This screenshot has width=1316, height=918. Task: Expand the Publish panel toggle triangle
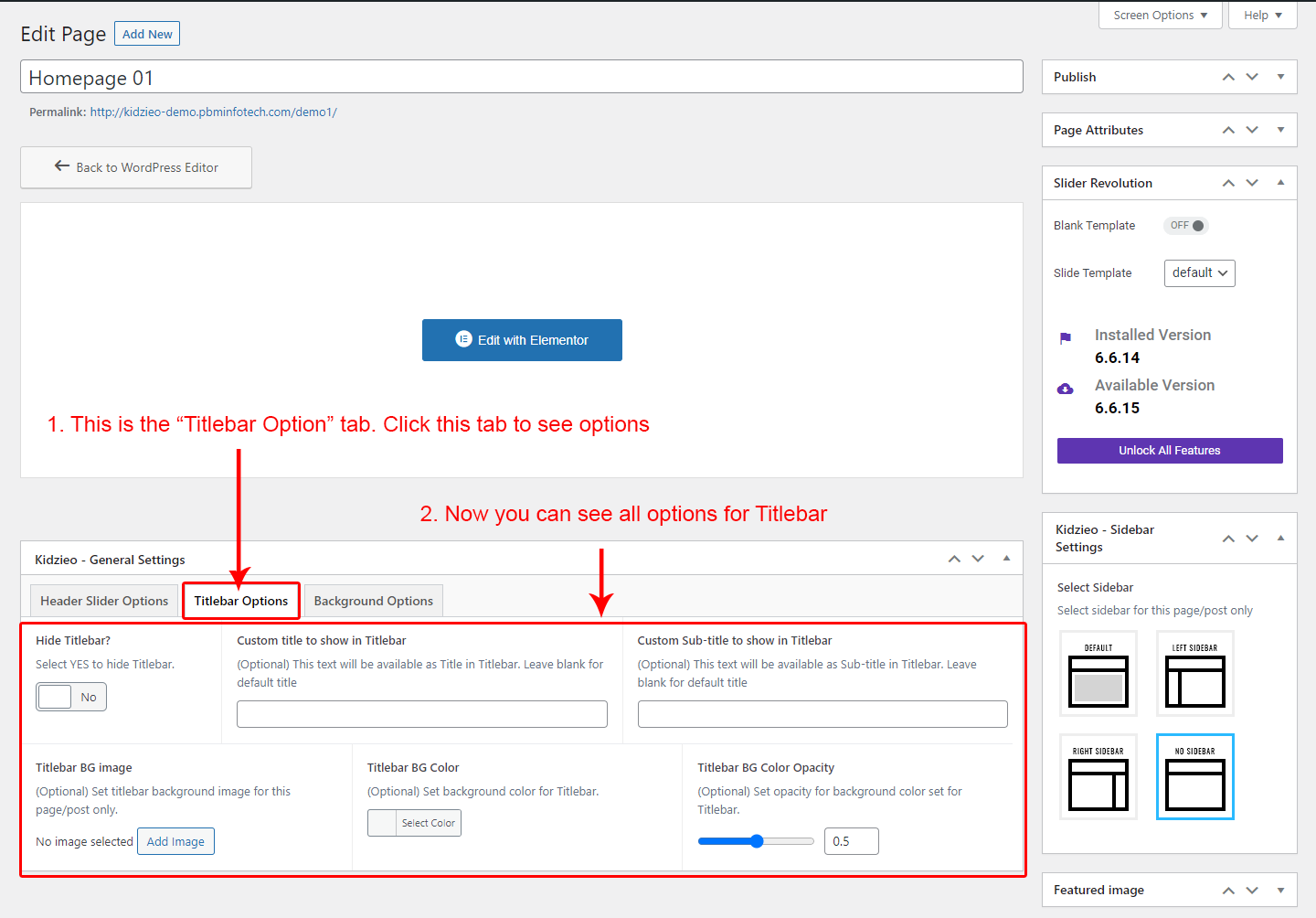coord(1280,78)
